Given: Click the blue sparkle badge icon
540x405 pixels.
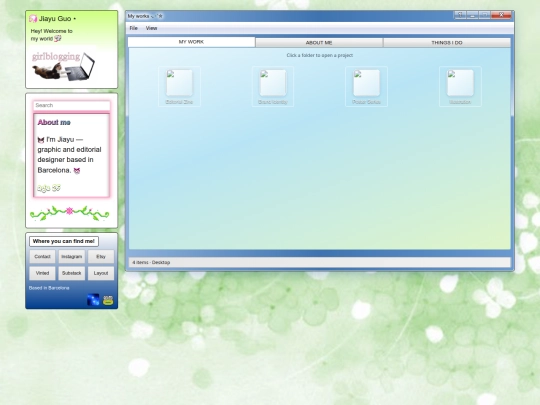Looking at the screenshot, I should (93, 300).
